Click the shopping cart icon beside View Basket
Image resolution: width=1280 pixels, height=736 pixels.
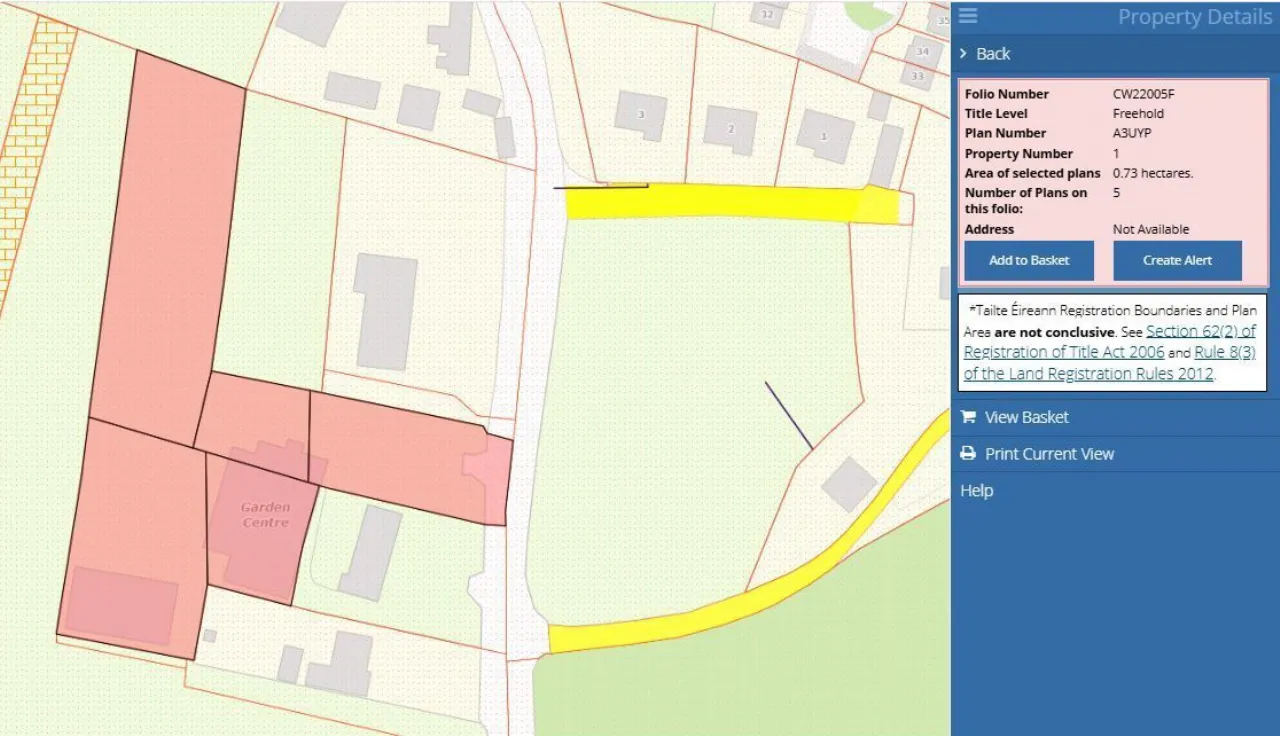coord(967,417)
